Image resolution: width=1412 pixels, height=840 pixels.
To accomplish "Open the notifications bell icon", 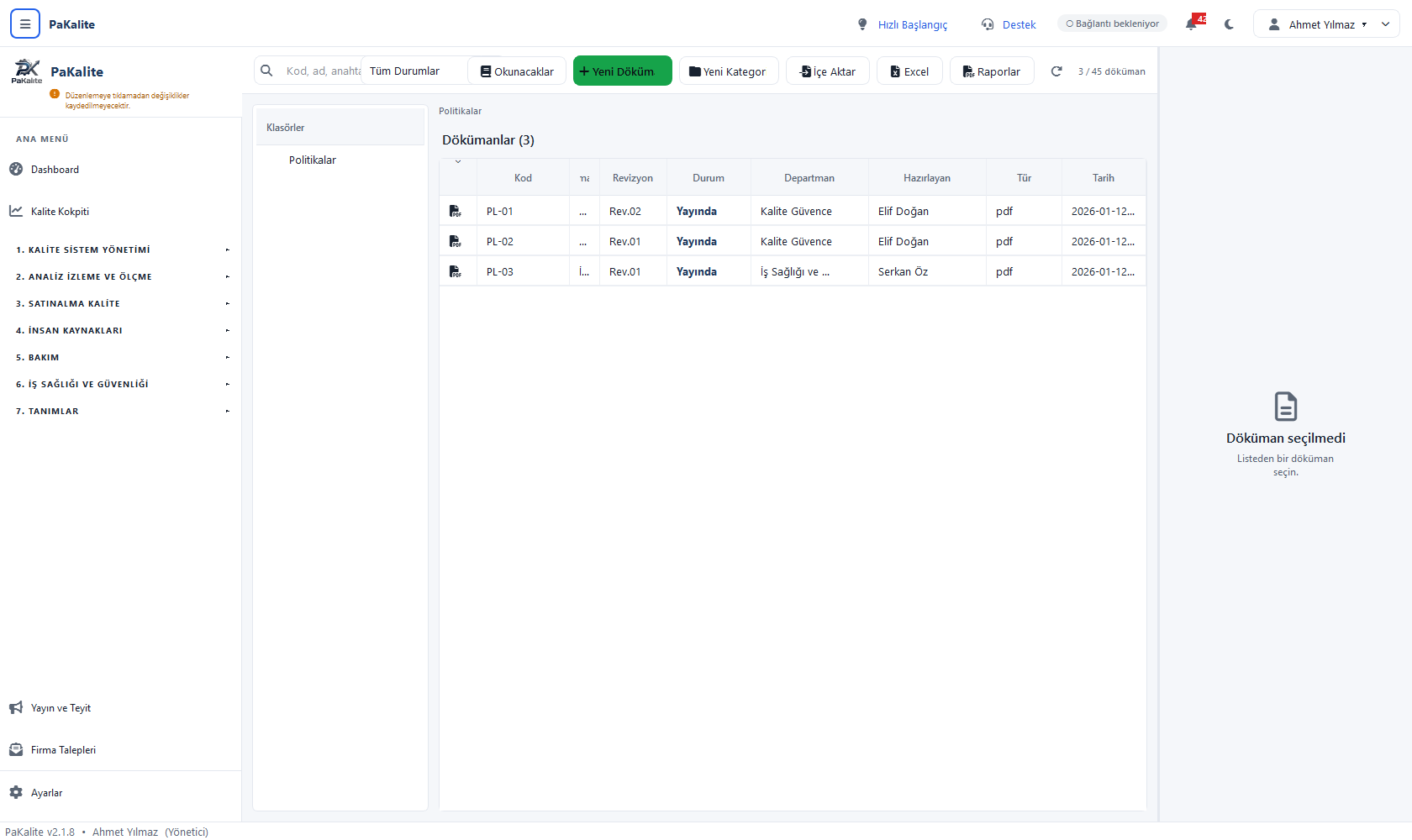I will tap(1192, 24).
